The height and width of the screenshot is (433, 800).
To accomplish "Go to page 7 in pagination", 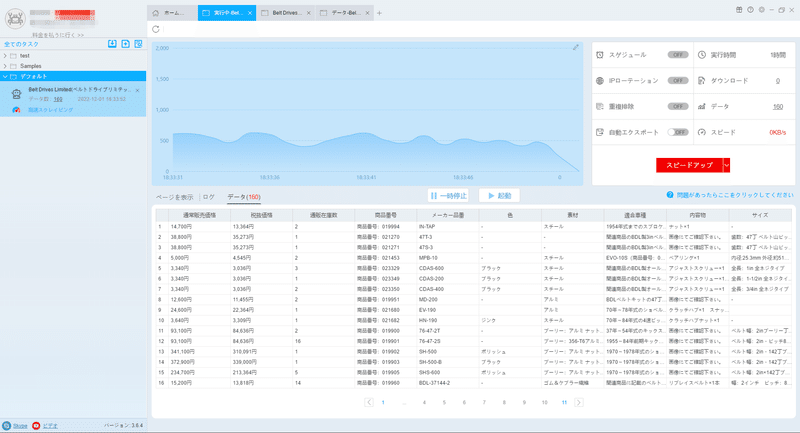I will click(484, 402).
